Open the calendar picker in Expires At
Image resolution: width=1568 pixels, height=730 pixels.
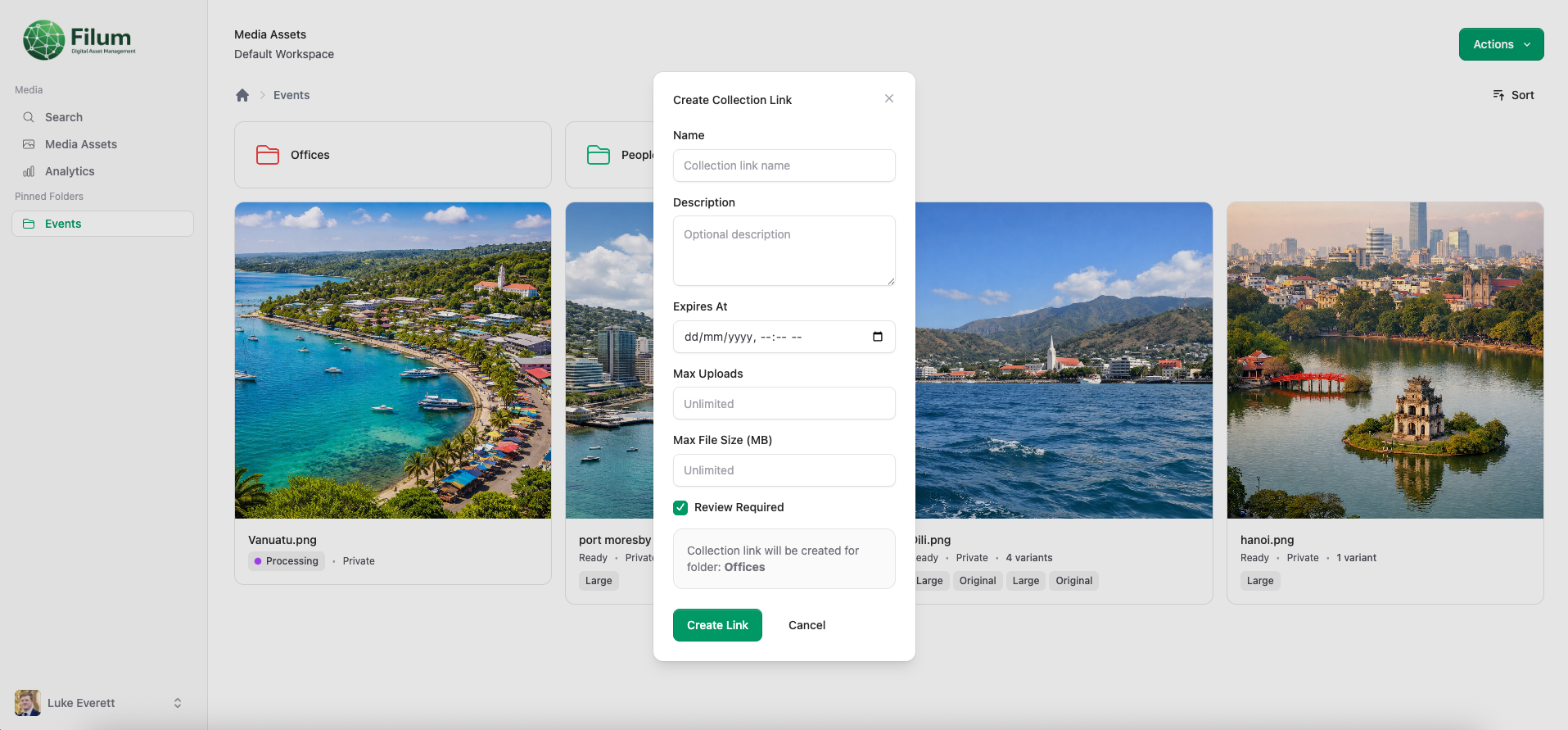pyautogui.click(x=877, y=337)
